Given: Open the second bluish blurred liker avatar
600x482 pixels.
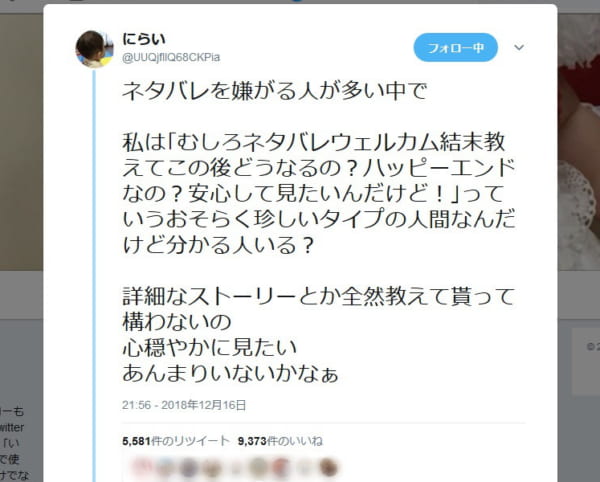Looking at the screenshot, I should (x=164, y=467).
